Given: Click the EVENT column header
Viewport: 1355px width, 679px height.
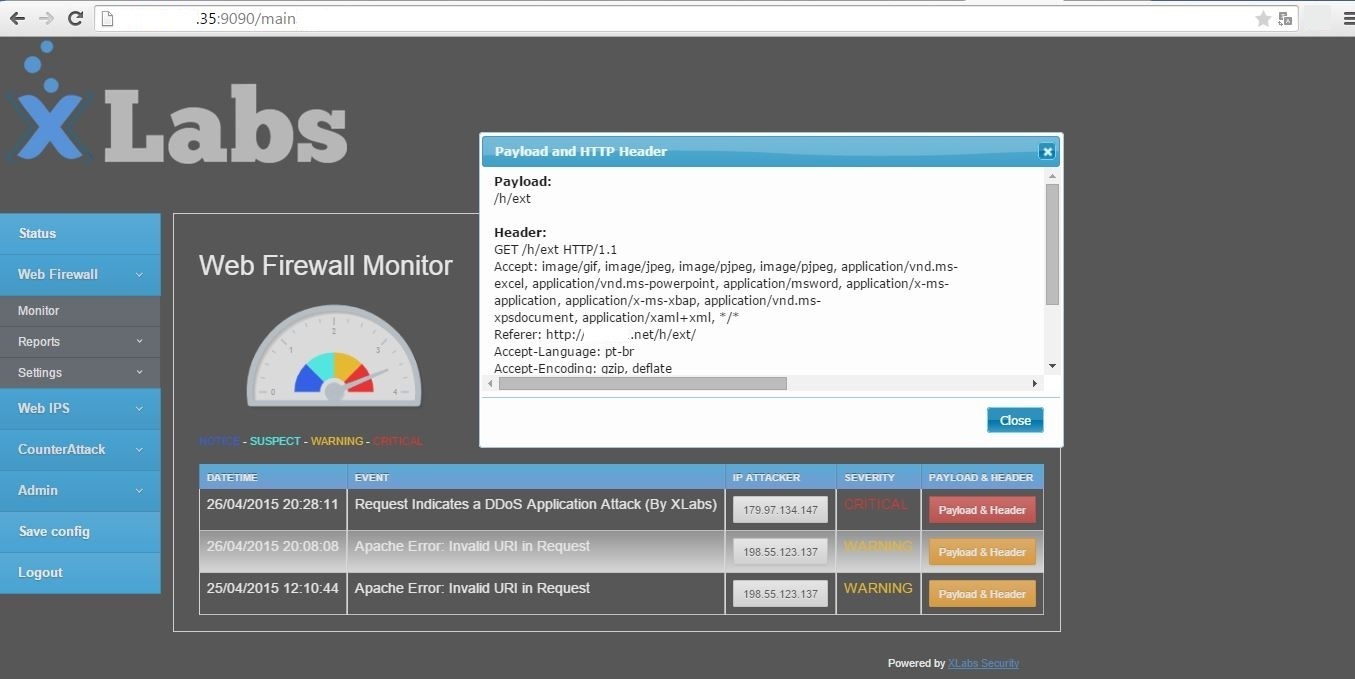Looking at the screenshot, I should click(x=536, y=477).
